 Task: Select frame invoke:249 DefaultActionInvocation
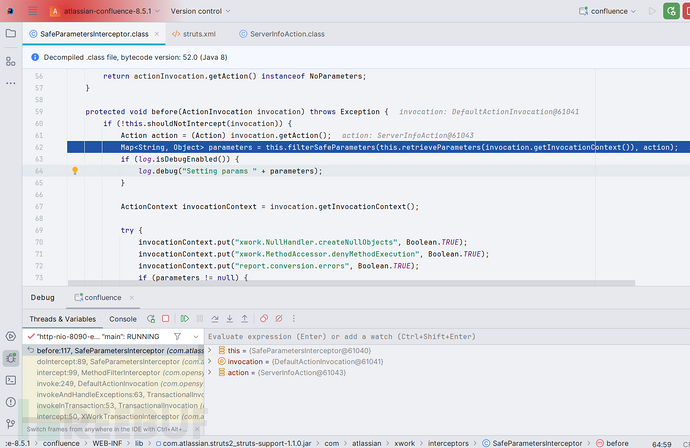coord(114,383)
